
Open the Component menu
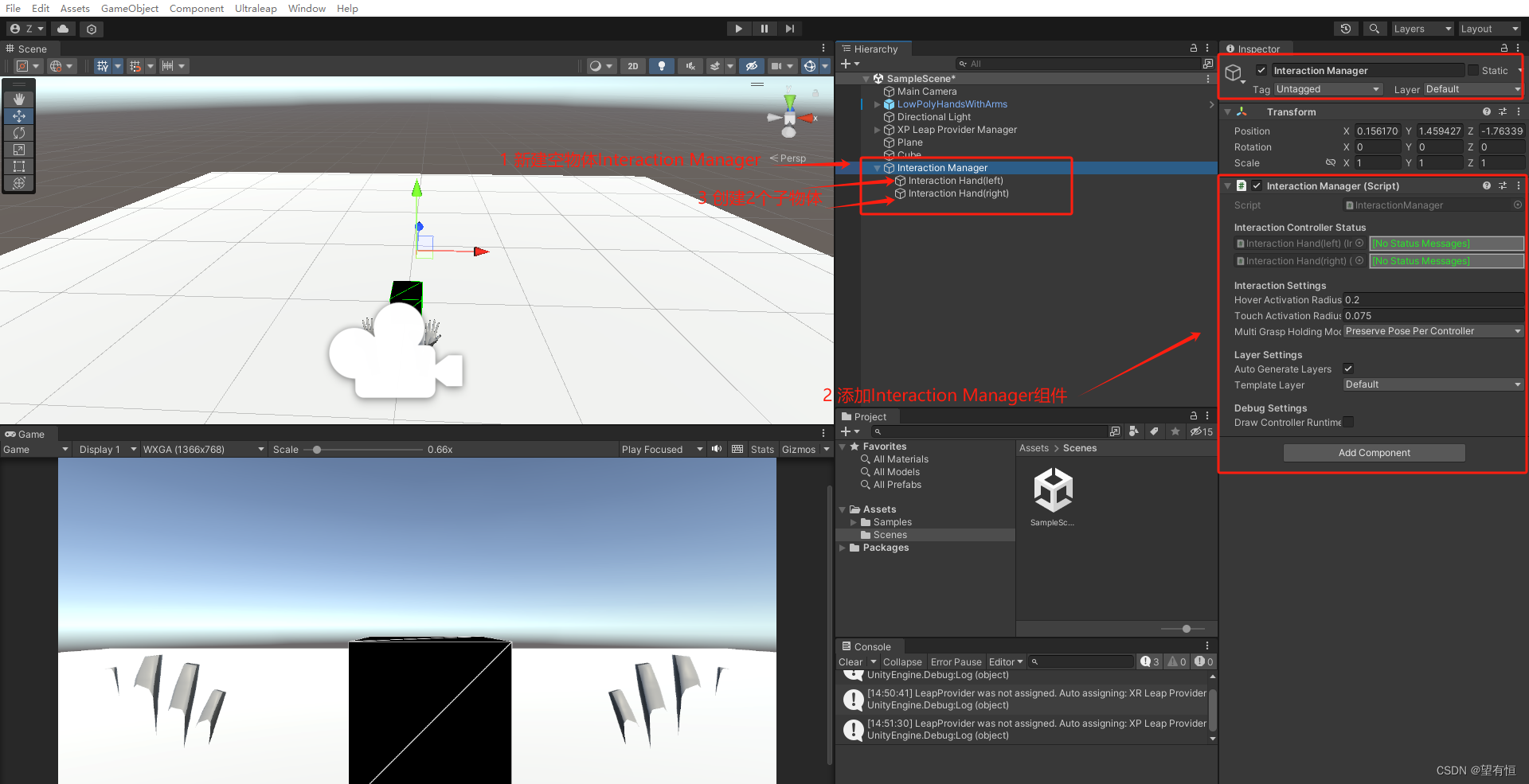click(x=196, y=8)
